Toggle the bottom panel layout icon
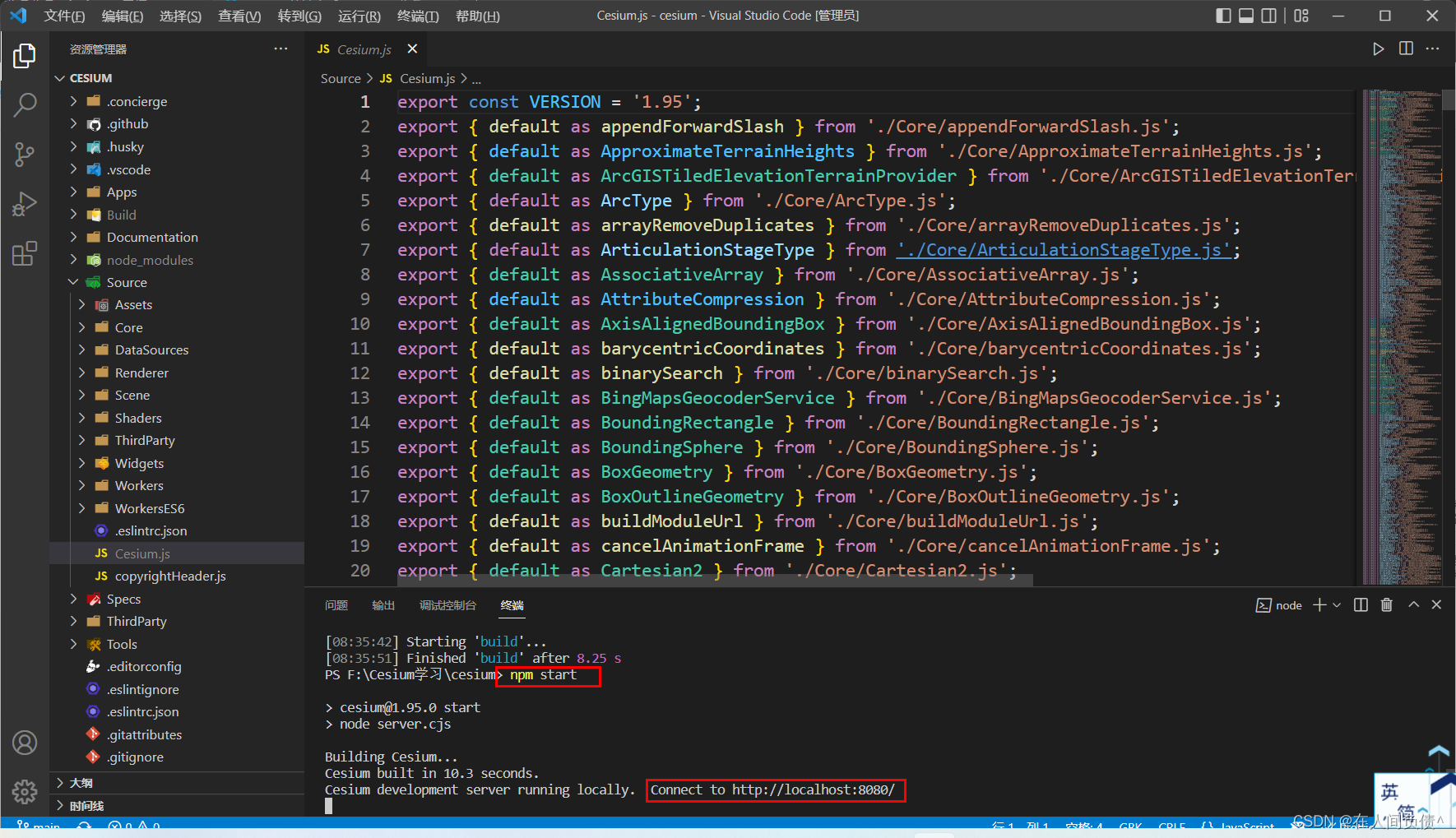This screenshot has width=1456, height=838. tap(1246, 16)
